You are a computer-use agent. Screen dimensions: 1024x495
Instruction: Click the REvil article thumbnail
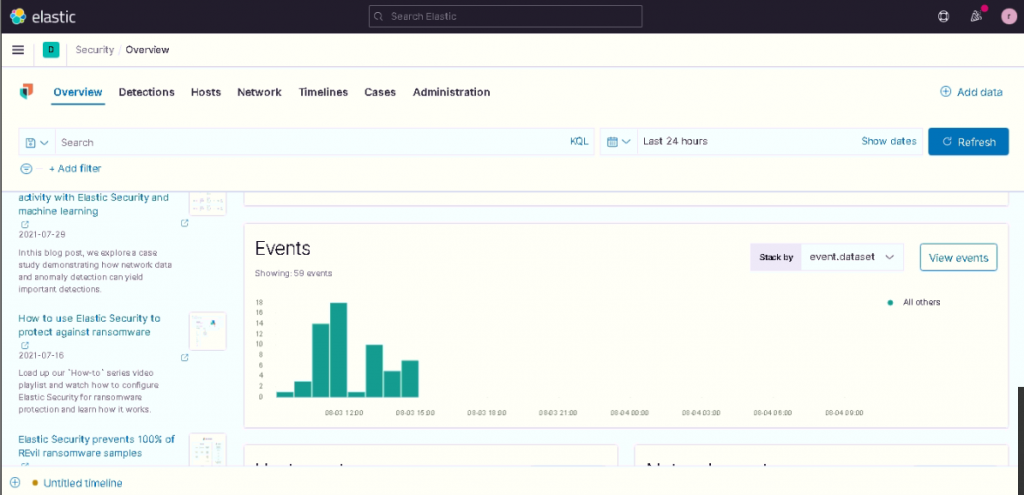click(x=208, y=450)
